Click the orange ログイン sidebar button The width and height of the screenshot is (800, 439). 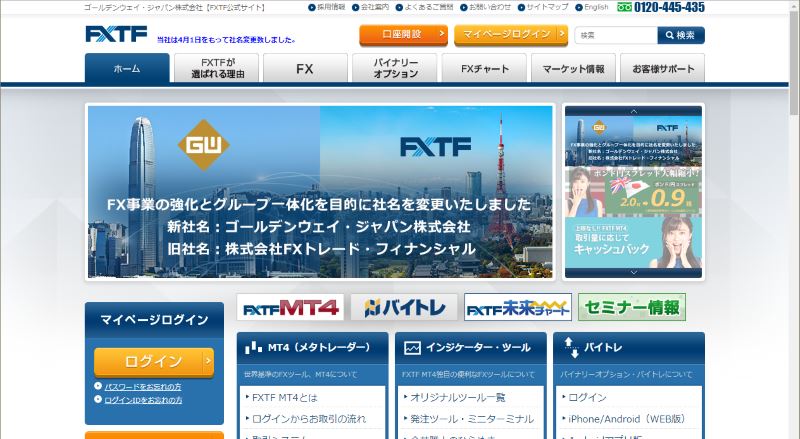154,362
